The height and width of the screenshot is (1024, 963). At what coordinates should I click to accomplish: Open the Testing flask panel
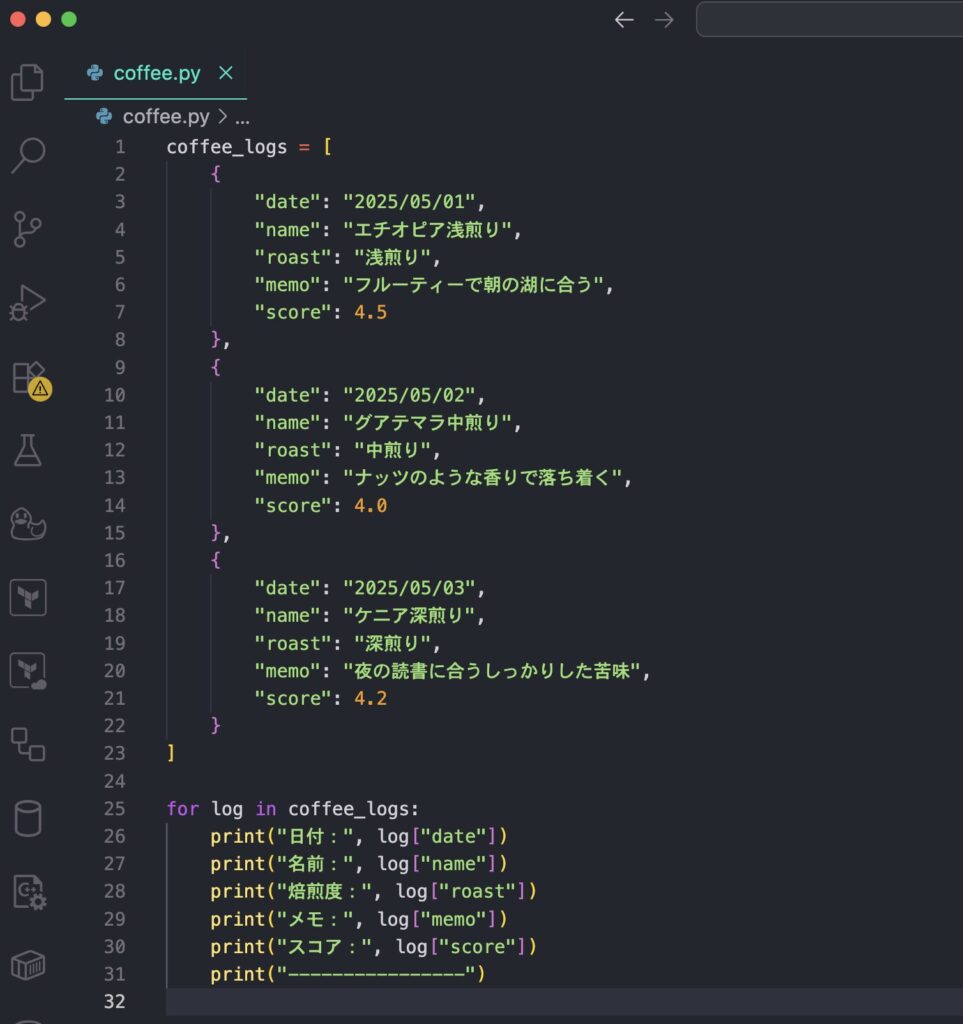coord(28,450)
